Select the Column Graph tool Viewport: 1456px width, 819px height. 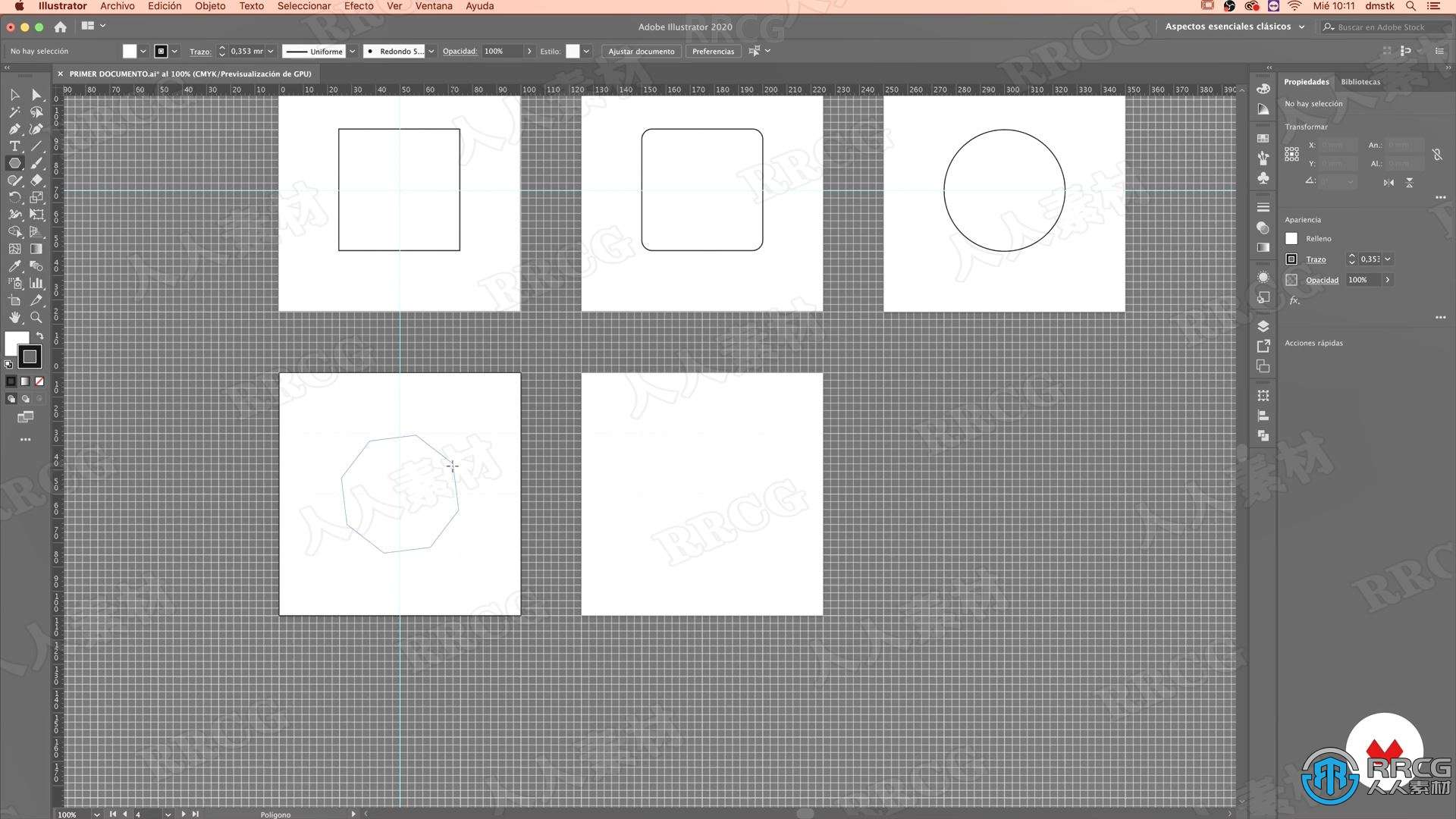(36, 283)
